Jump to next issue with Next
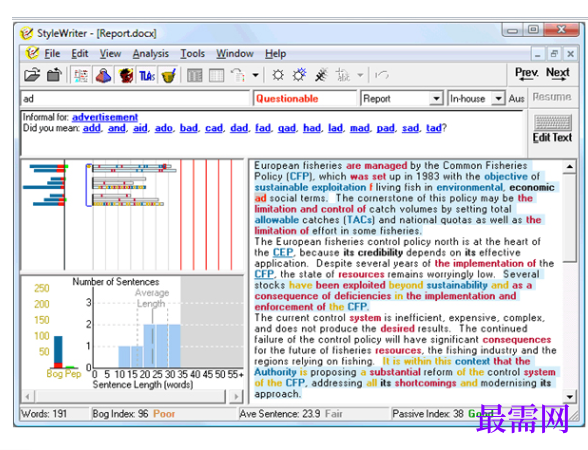The height and width of the screenshot is (450, 588). pyautogui.click(x=558, y=73)
